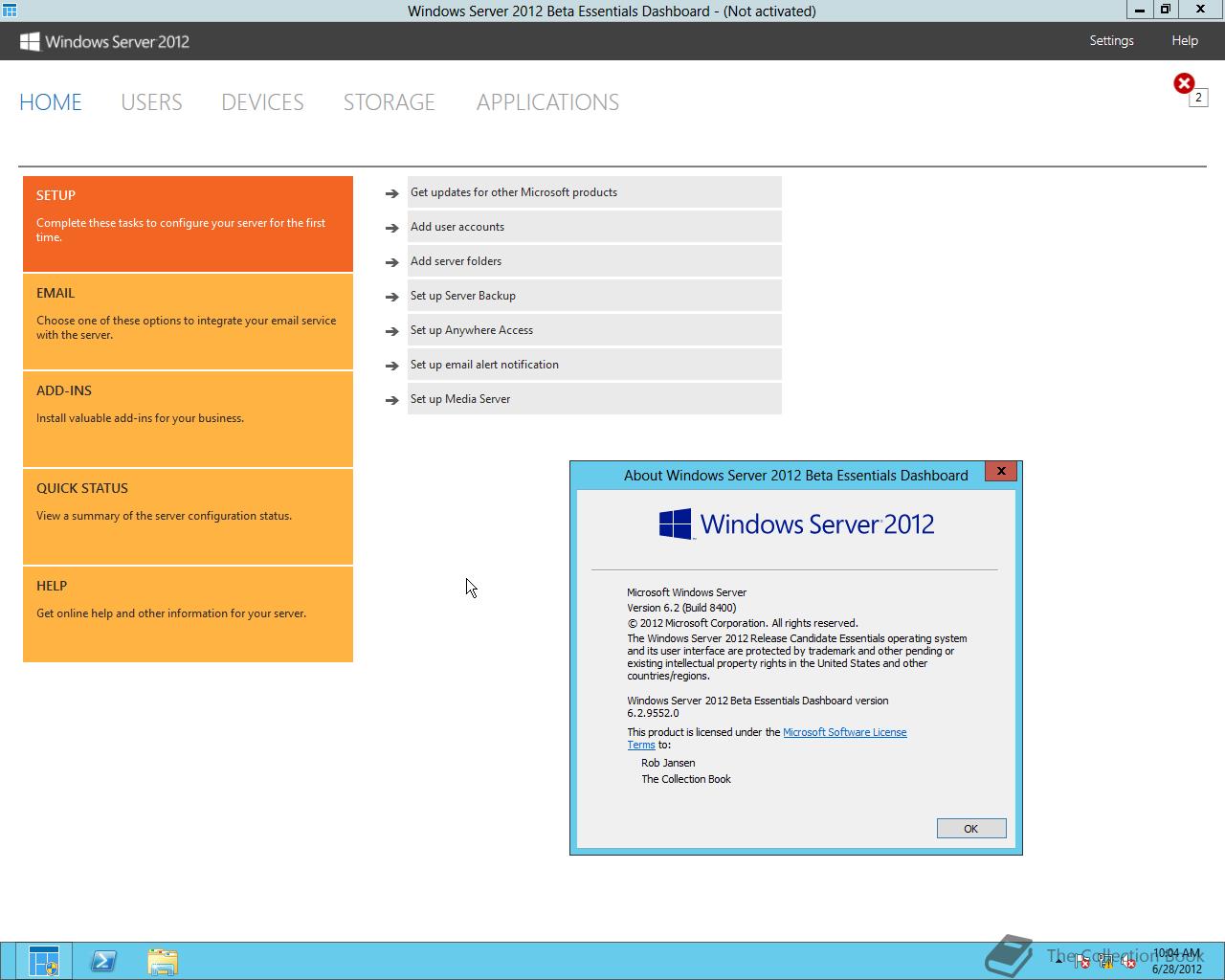Click the taskbar clock showing 10:04 AM
Image resolution: width=1225 pixels, height=980 pixels.
click(x=1176, y=961)
